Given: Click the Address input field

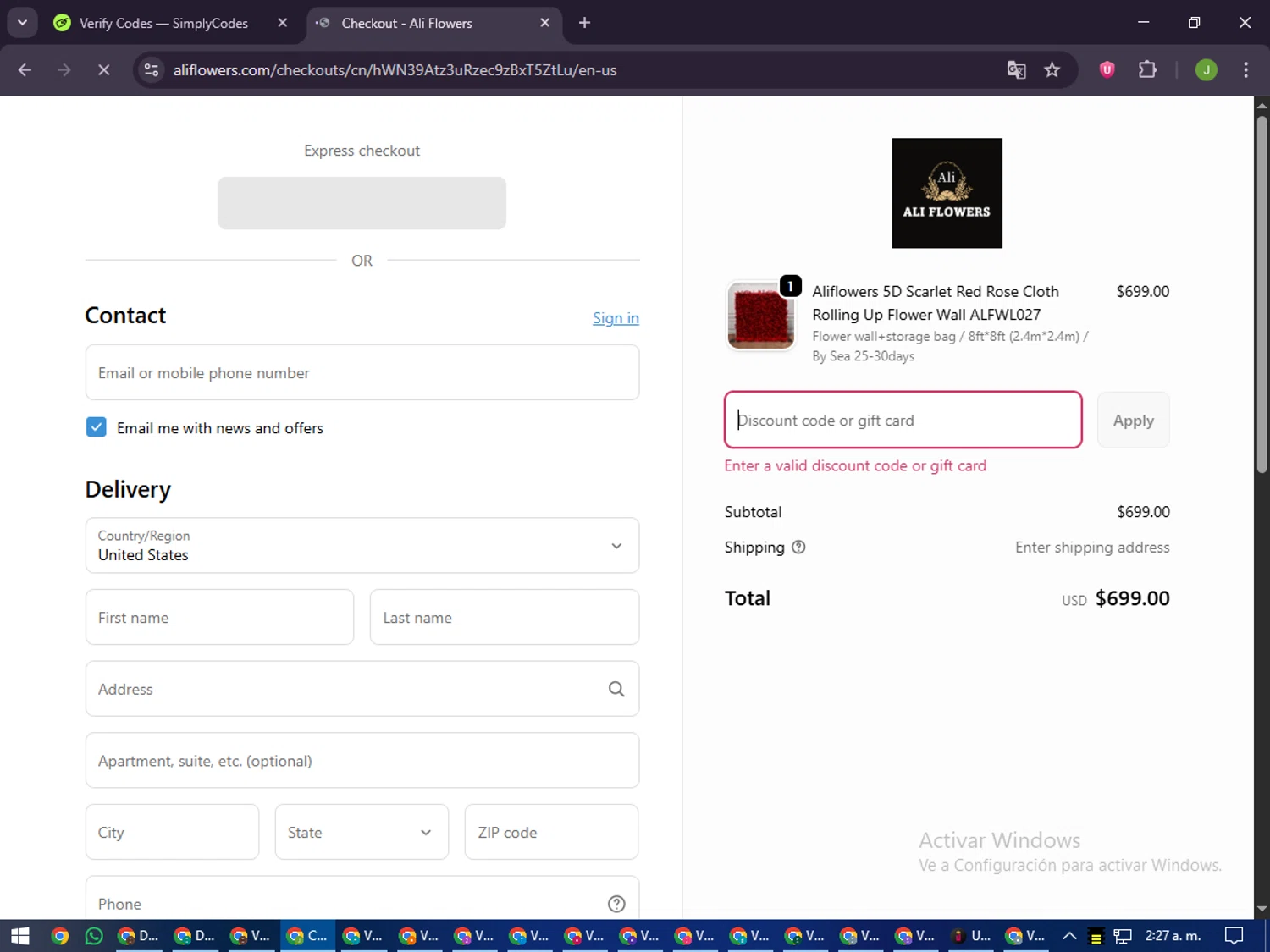Looking at the screenshot, I should pyautogui.click(x=362, y=689).
